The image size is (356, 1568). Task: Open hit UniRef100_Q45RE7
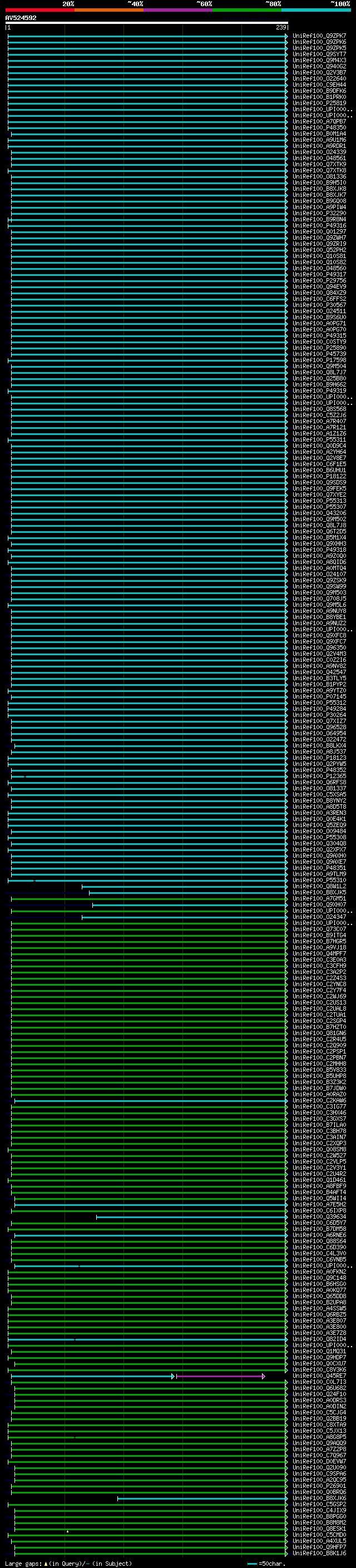tap(319, 1376)
